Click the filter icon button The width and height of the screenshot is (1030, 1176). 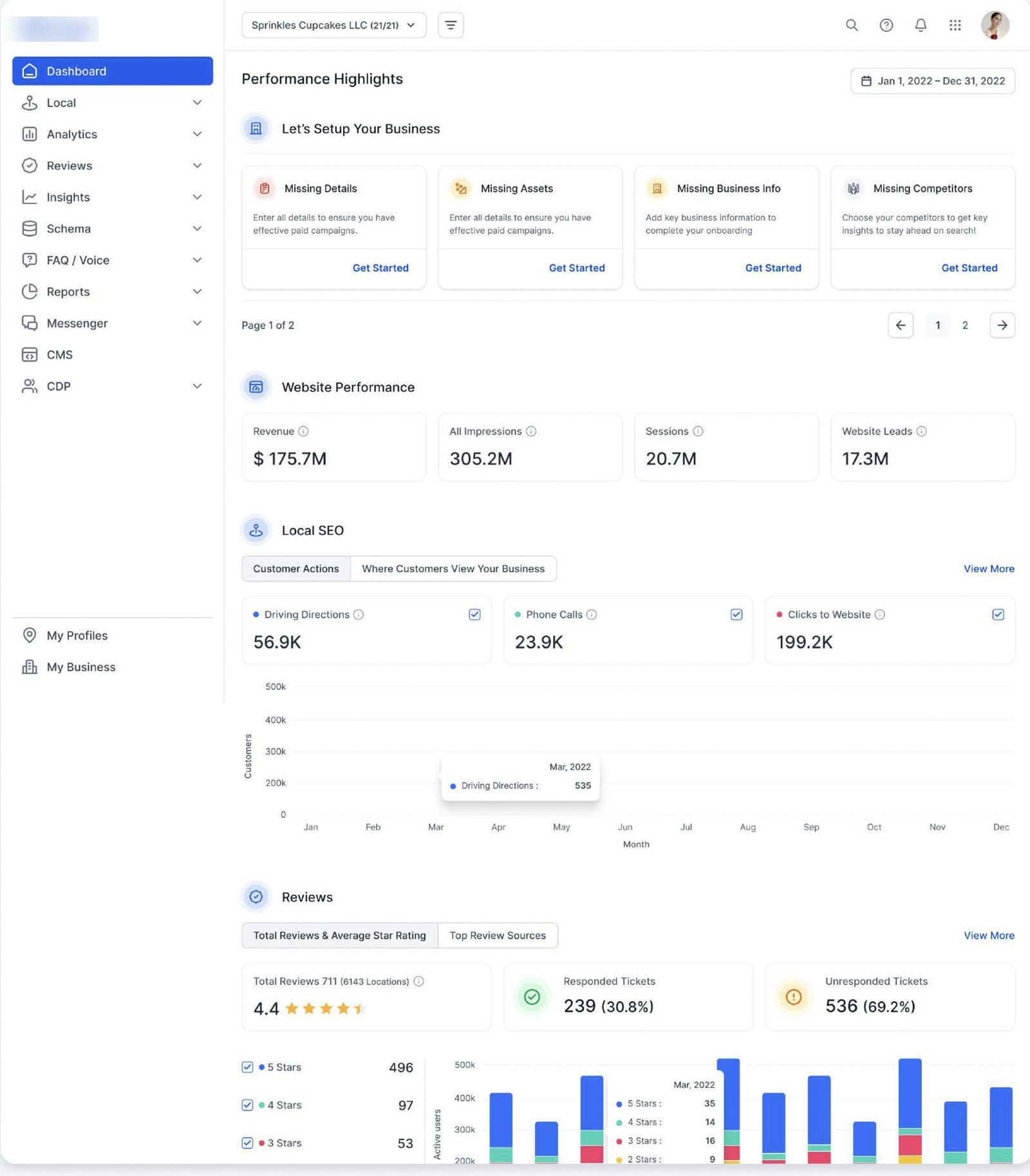point(451,25)
